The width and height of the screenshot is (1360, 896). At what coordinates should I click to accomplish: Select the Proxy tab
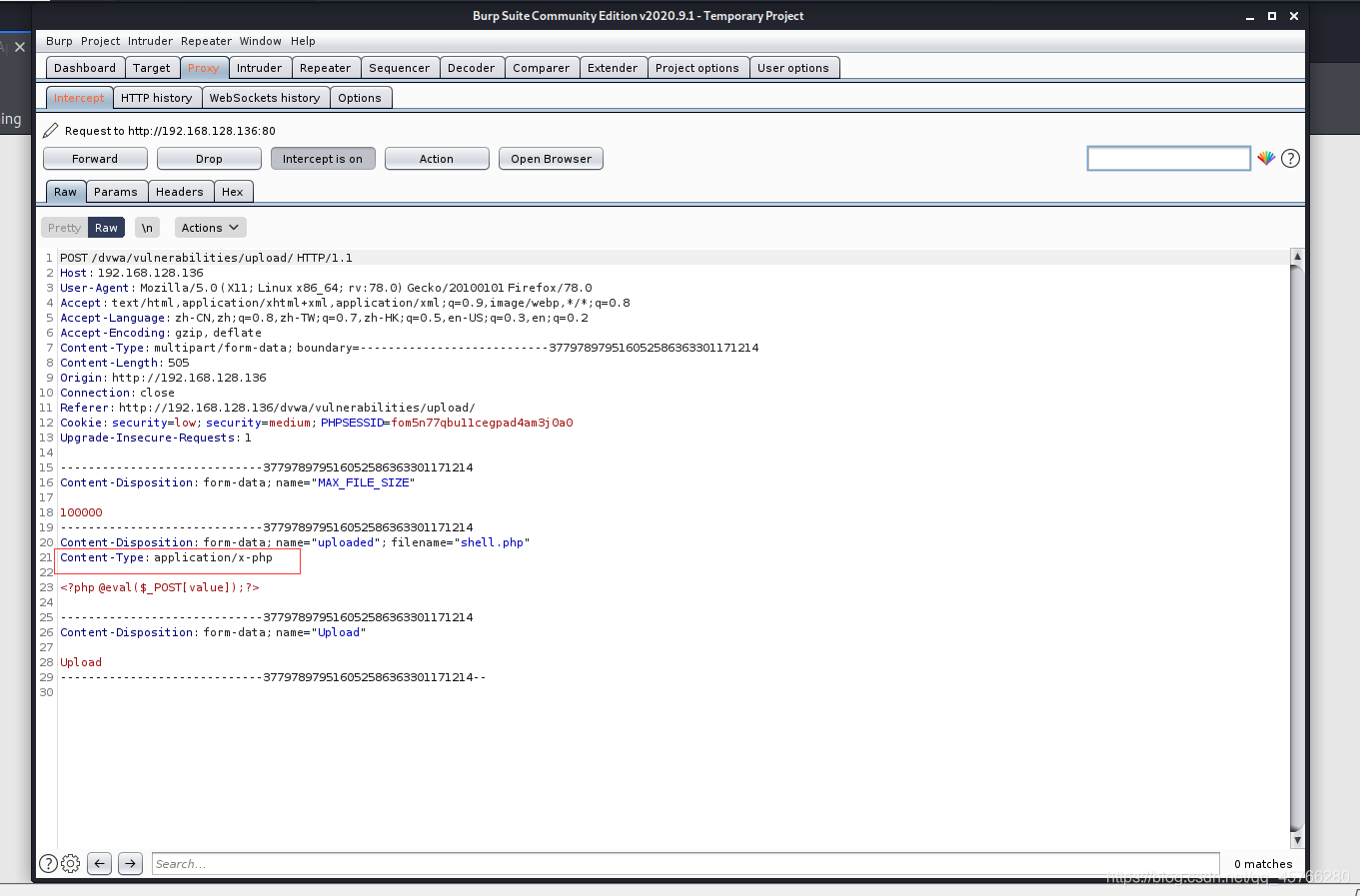(x=204, y=68)
